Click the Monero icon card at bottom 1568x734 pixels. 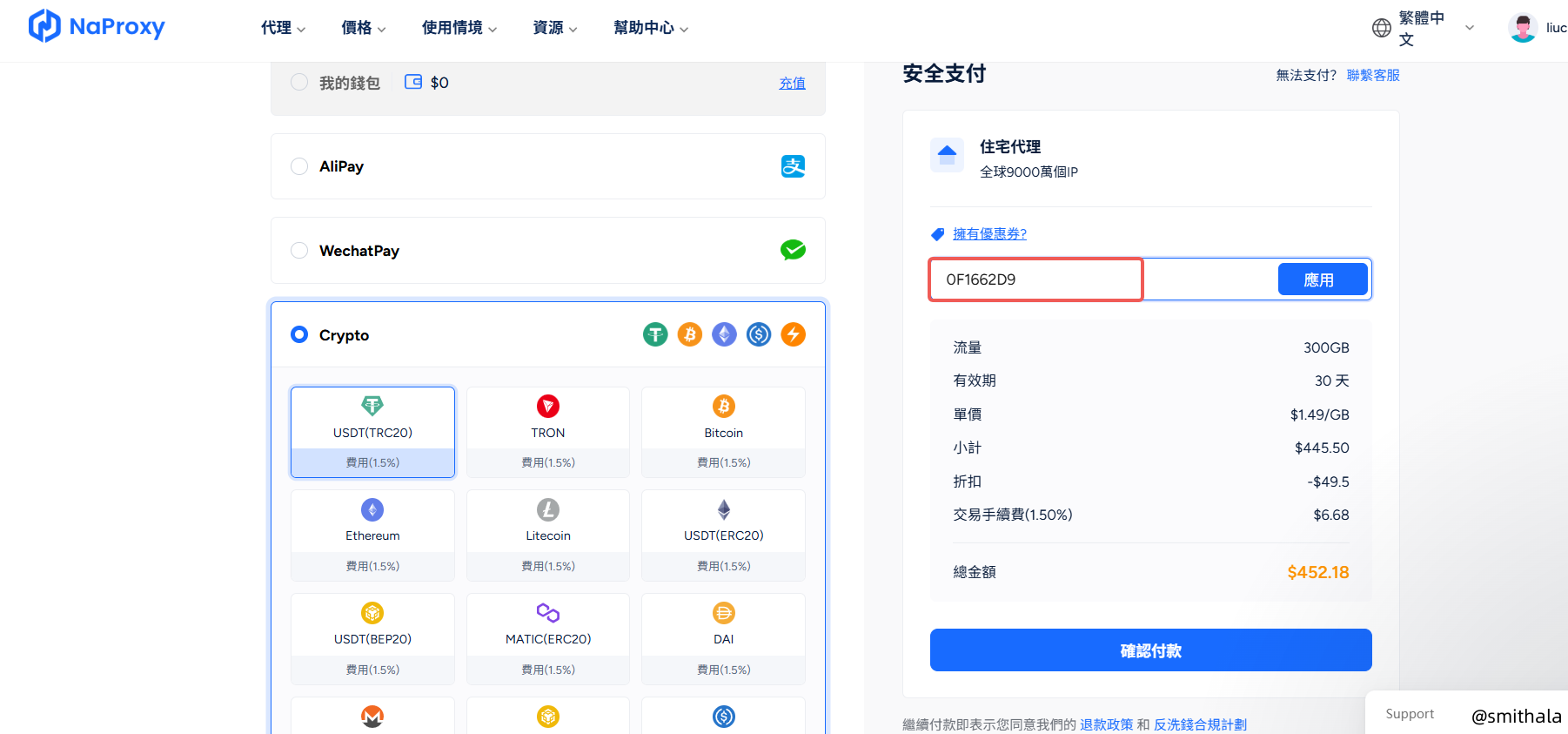(x=372, y=716)
